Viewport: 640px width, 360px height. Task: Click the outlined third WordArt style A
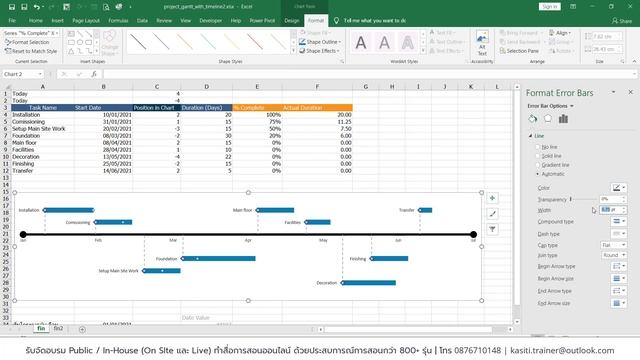[x=407, y=42]
